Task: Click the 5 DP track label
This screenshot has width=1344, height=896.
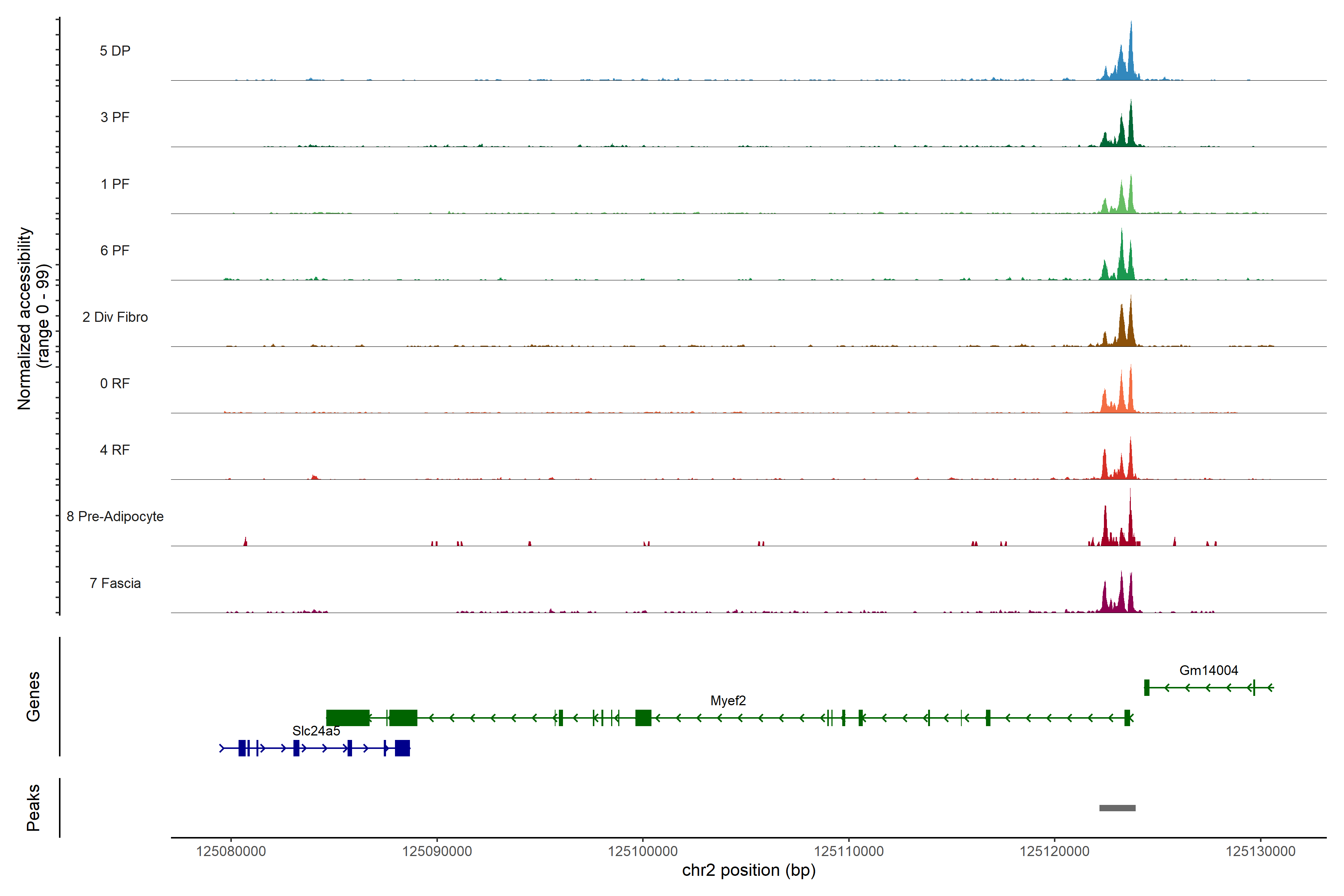Action: tap(115, 51)
